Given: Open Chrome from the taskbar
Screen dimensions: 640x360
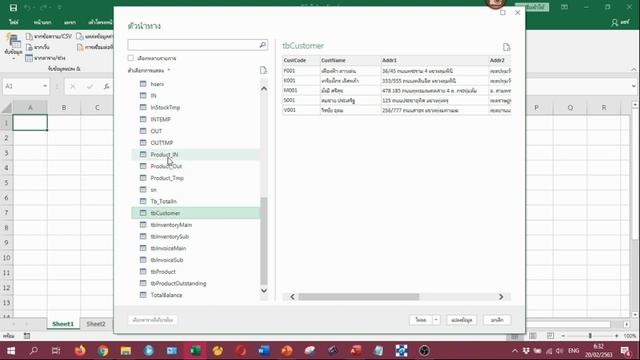Looking at the screenshot, I should point(103,351).
